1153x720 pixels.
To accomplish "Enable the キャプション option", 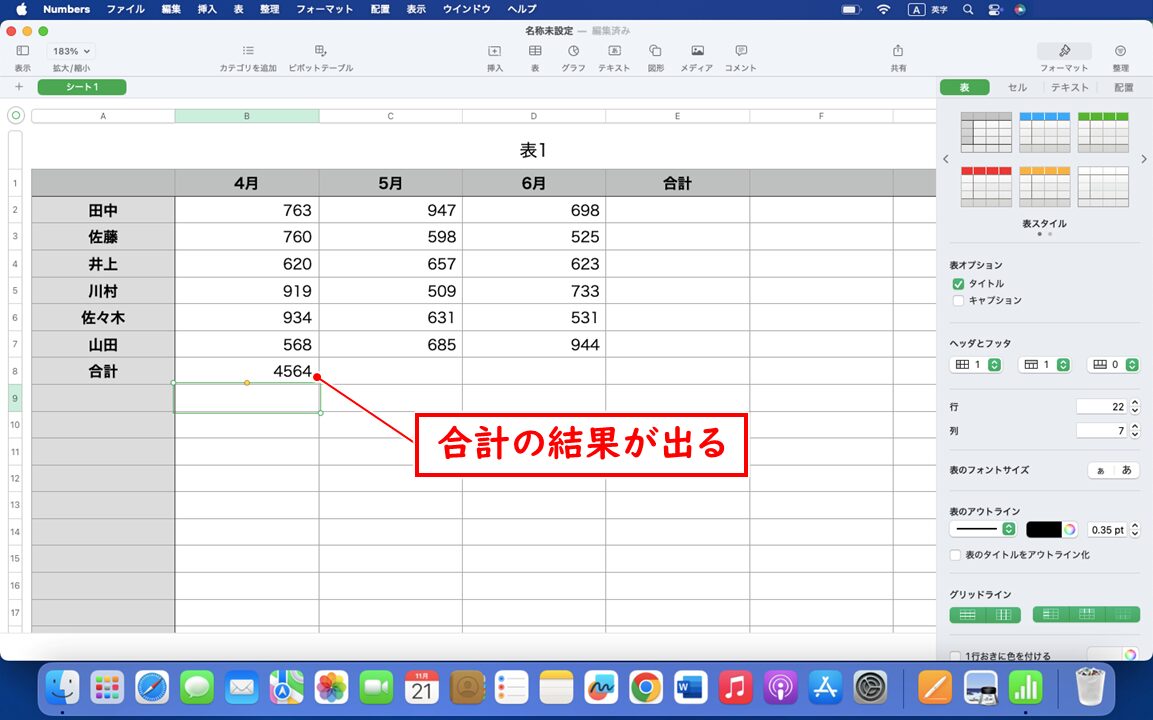I will click(x=958, y=300).
